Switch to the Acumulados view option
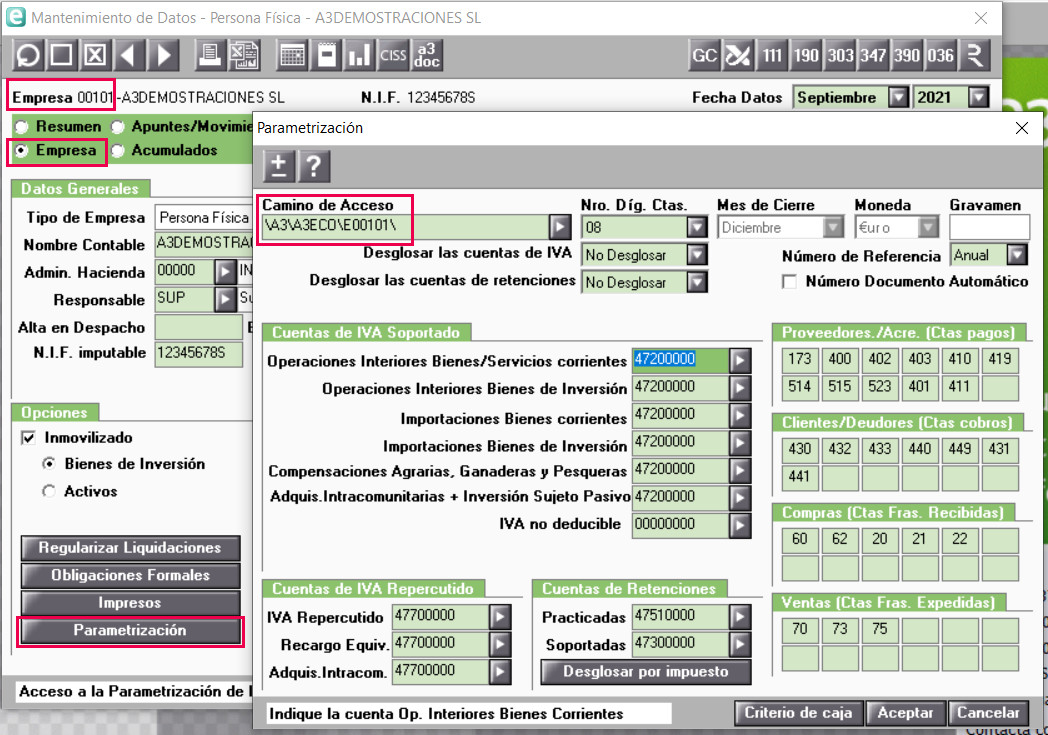1048x735 pixels. tap(117, 150)
